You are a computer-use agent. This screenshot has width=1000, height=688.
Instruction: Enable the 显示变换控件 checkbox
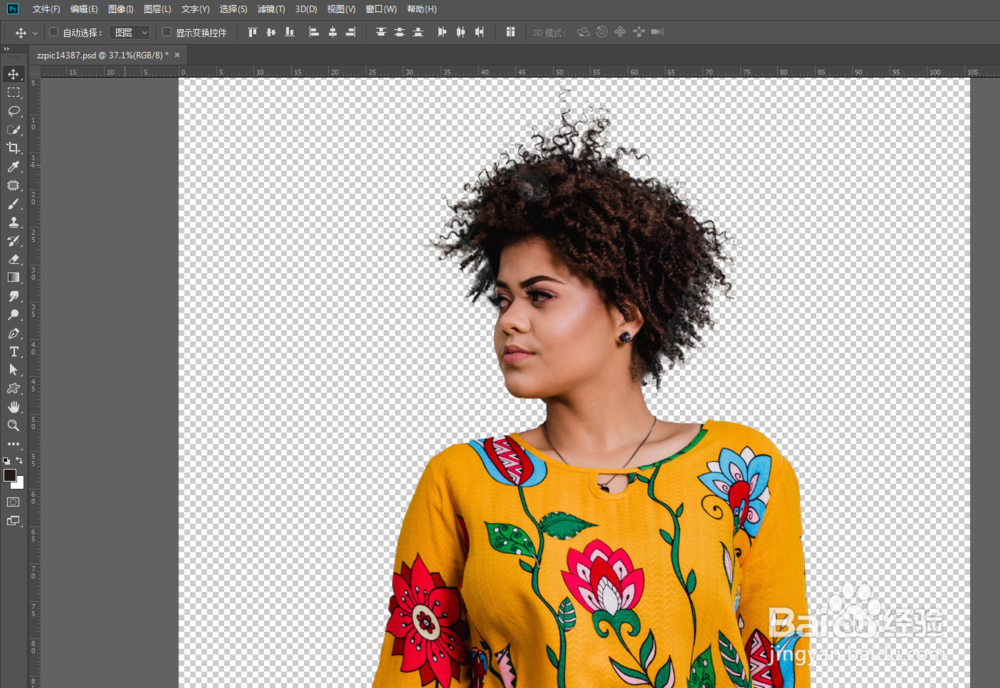tap(167, 32)
